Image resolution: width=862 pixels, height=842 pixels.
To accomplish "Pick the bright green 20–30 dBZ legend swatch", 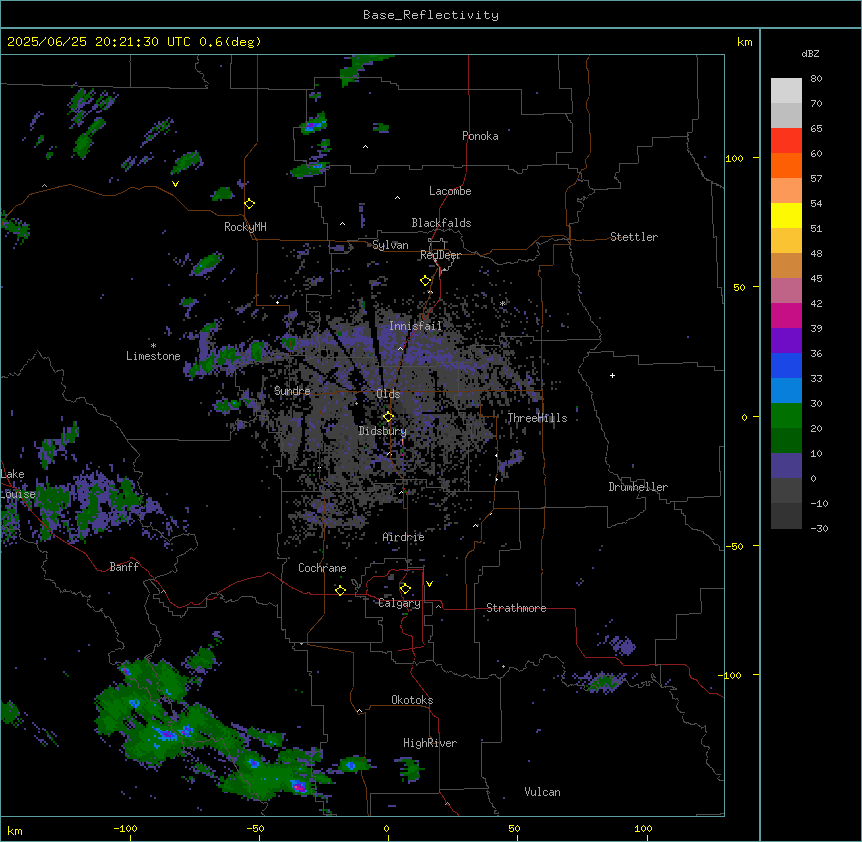I will (786, 416).
